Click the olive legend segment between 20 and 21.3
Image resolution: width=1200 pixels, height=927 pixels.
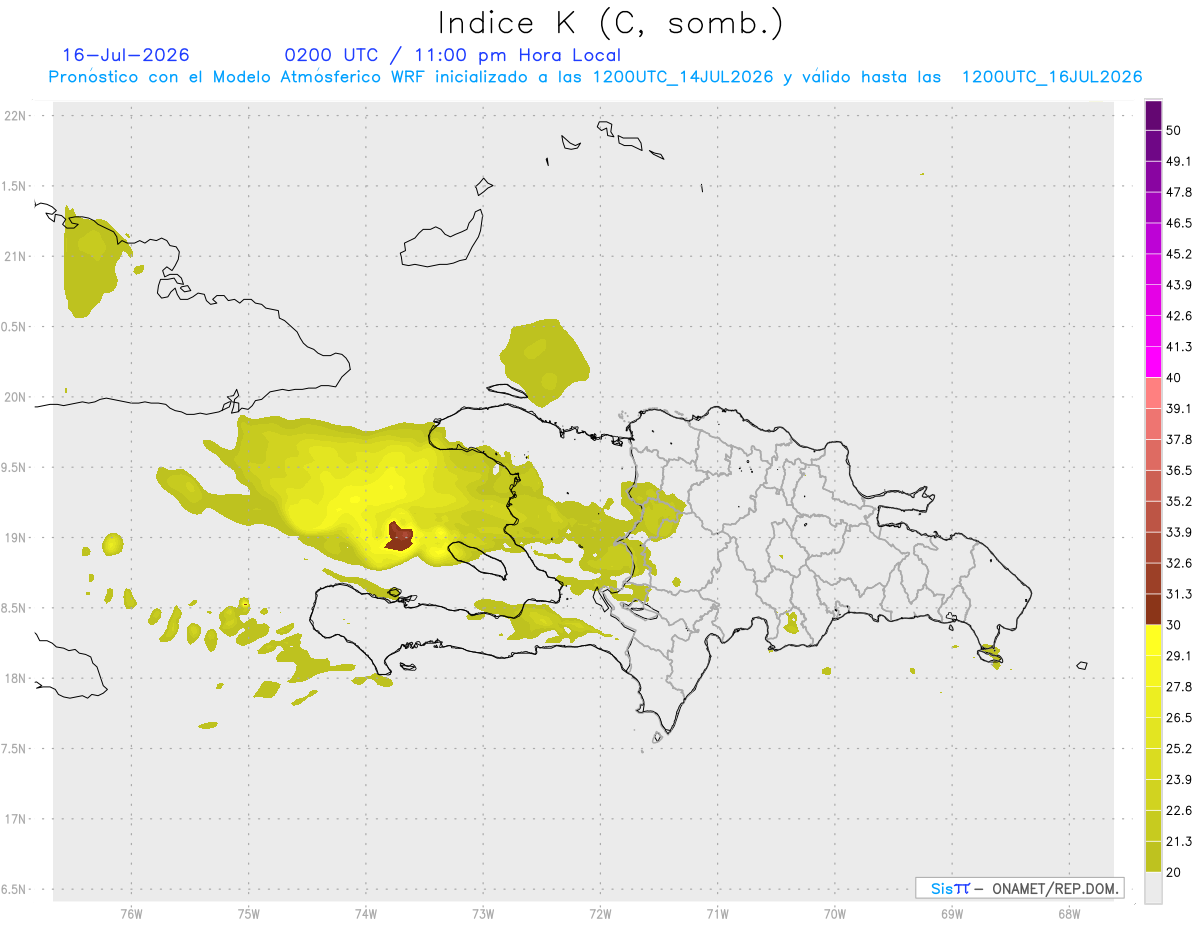(1154, 856)
